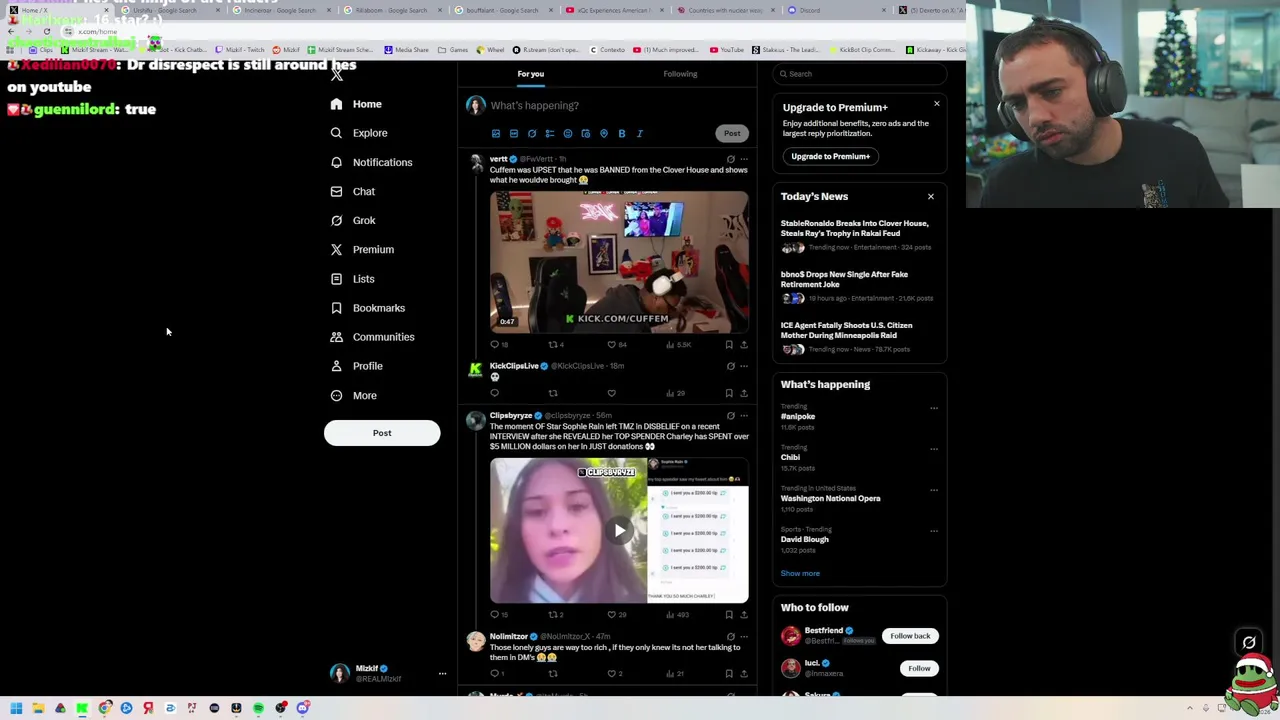The image size is (1280, 720).
Task: Play the Sophie Rain interview video
Action: (x=619, y=530)
